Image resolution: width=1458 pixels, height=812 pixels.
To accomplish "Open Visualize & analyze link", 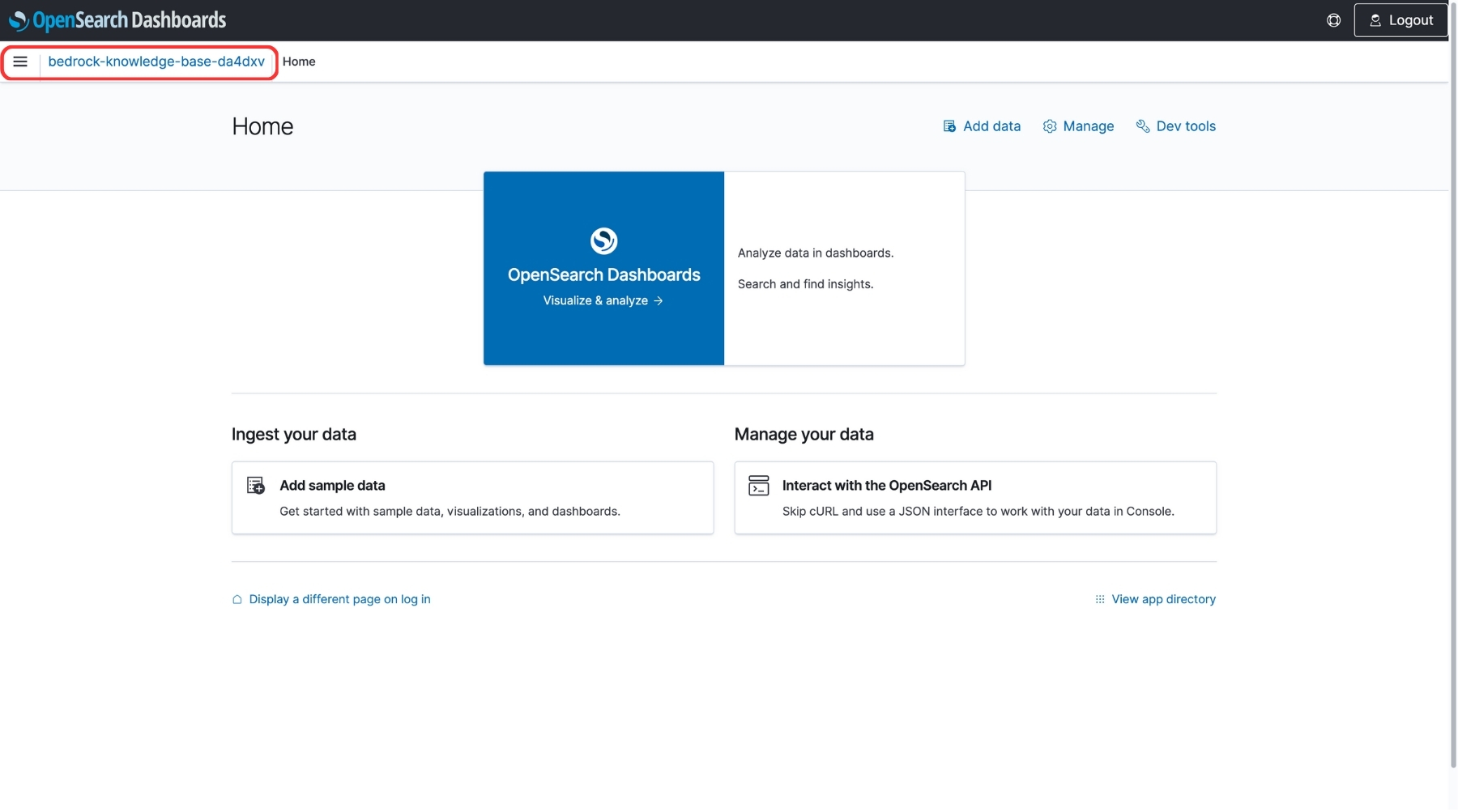I will 603,300.
